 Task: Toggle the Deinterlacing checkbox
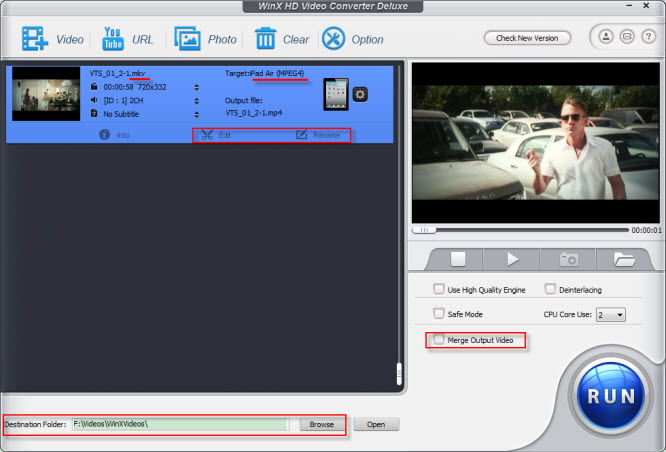550,289
